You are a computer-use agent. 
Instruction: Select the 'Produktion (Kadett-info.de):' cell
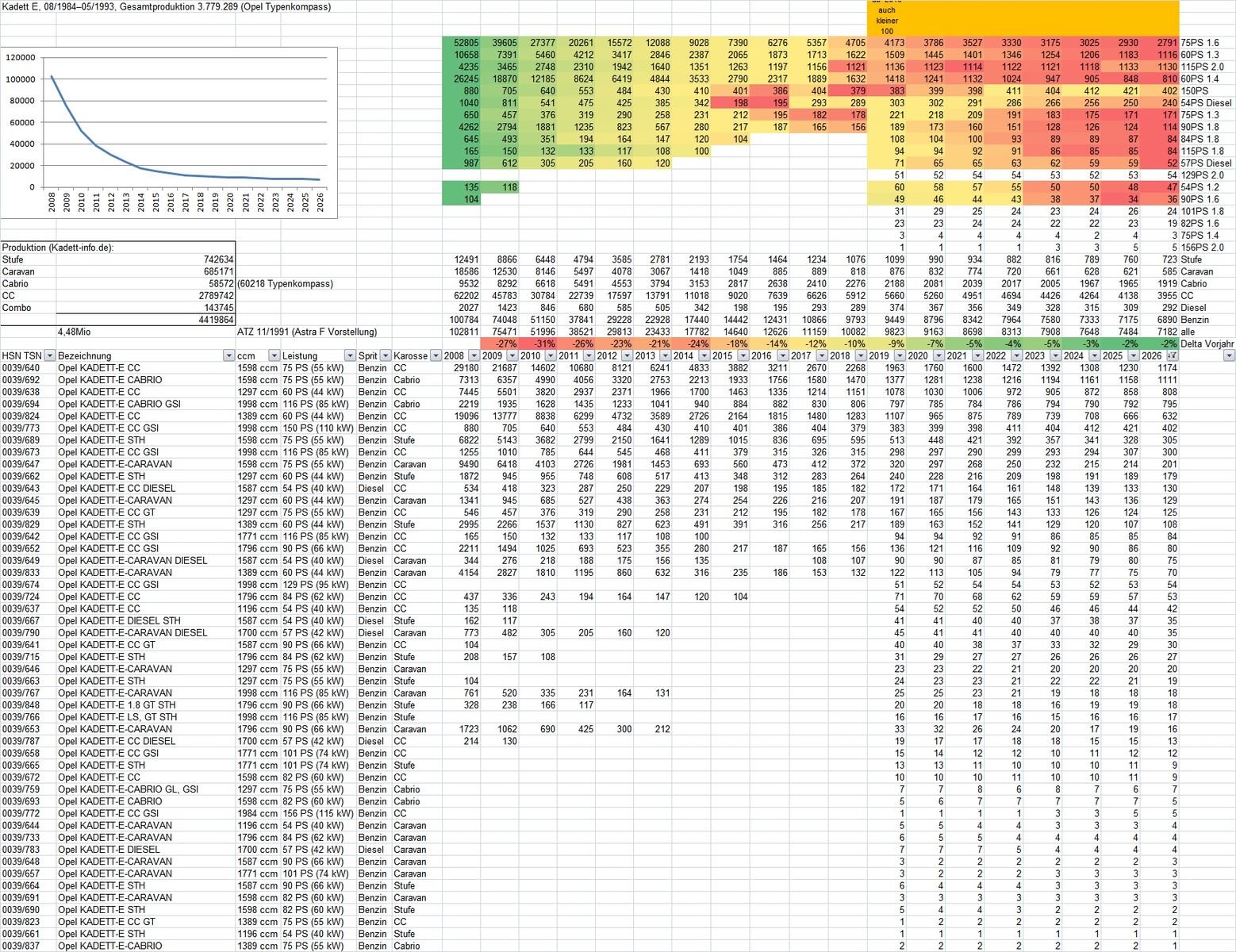[x=58, y=248]
